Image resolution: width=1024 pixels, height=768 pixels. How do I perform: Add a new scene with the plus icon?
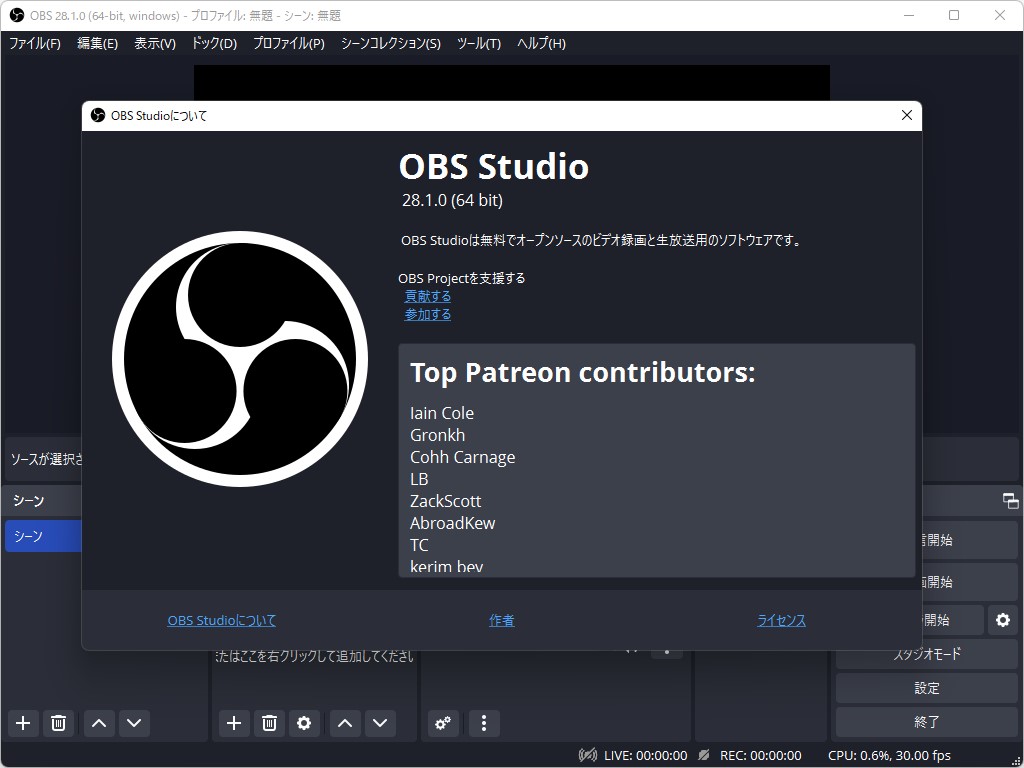click(x=22, y=723)
